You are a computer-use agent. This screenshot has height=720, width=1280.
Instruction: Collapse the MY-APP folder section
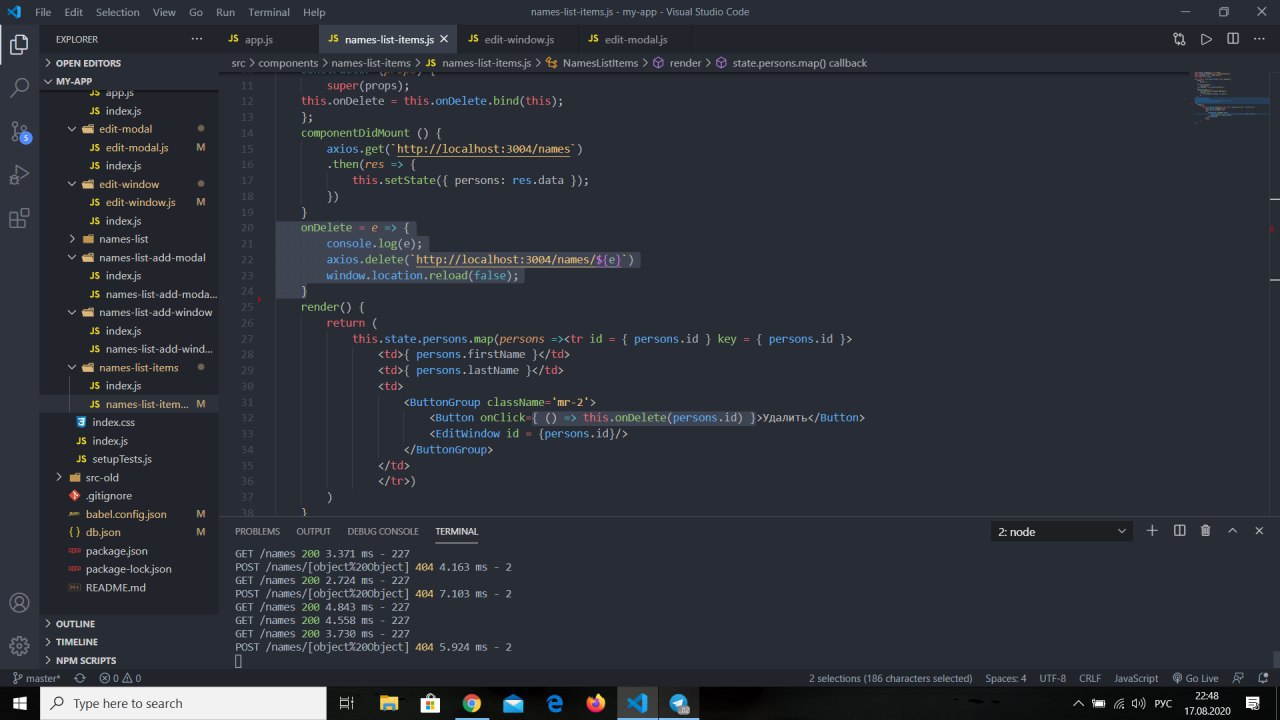128,81
